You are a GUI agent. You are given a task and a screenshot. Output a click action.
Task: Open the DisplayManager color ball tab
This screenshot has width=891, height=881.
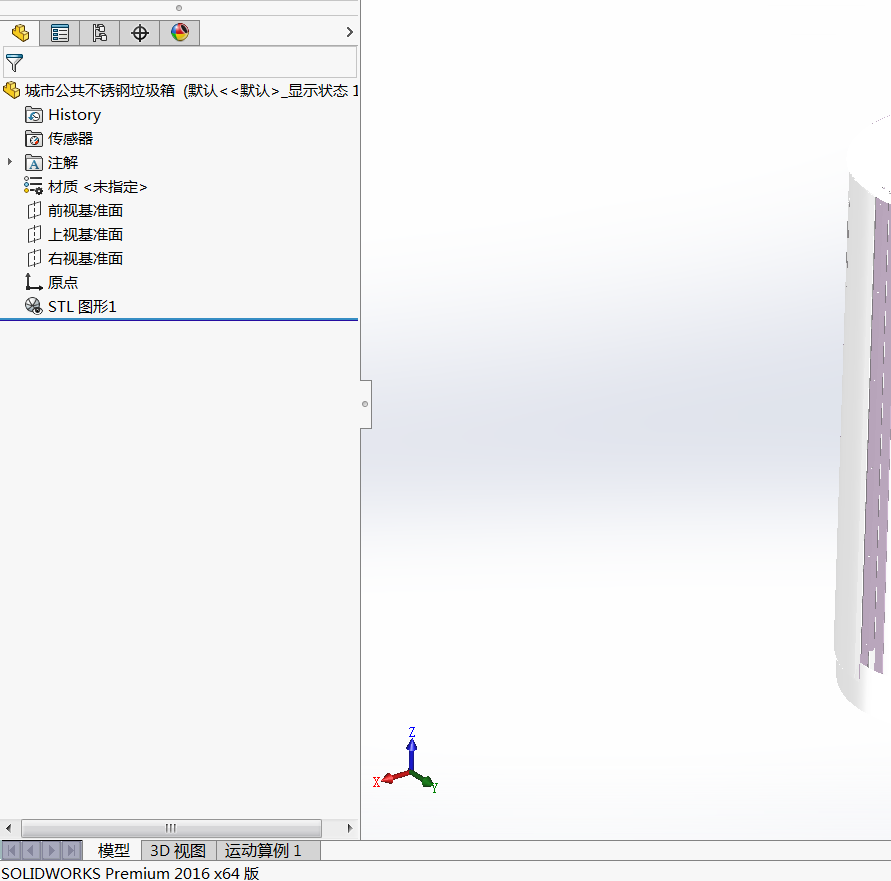click(x=180, y=33)
